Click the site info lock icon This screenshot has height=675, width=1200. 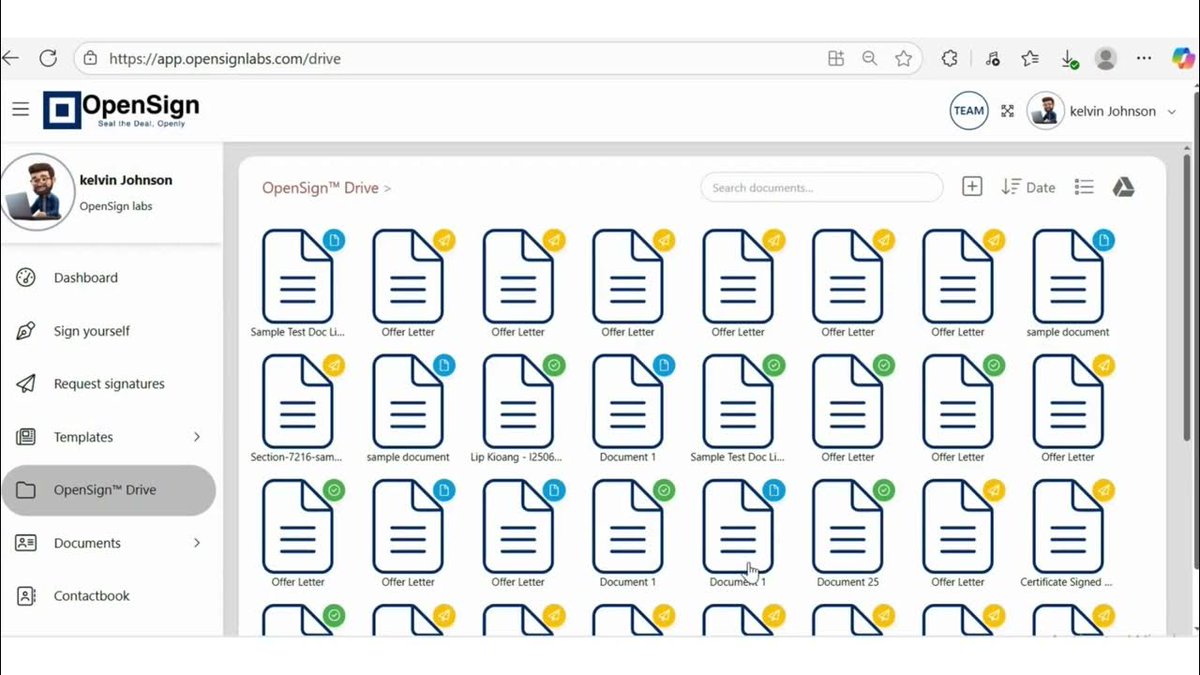pyautogui.click(x=90, y=59)
